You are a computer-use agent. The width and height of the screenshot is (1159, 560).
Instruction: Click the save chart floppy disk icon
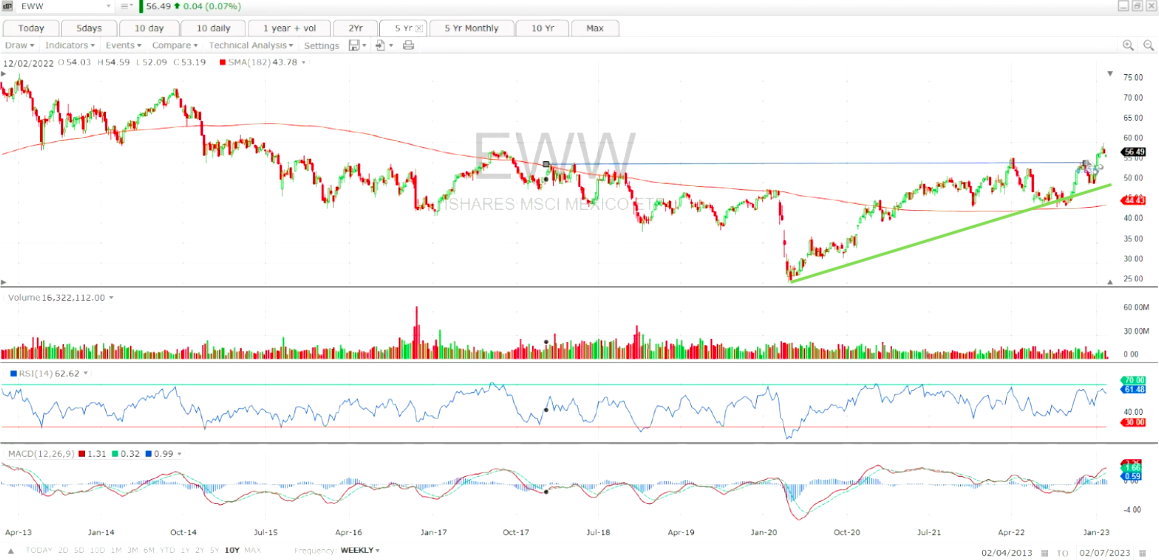[x=355, y=45]
